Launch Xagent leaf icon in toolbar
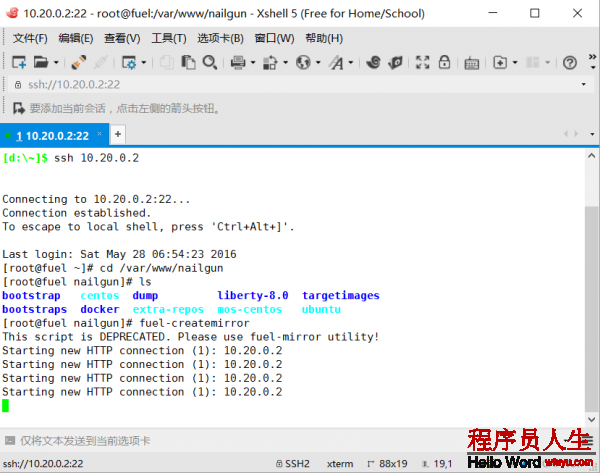This screenshot has width=600, height=473. (395, 62)
